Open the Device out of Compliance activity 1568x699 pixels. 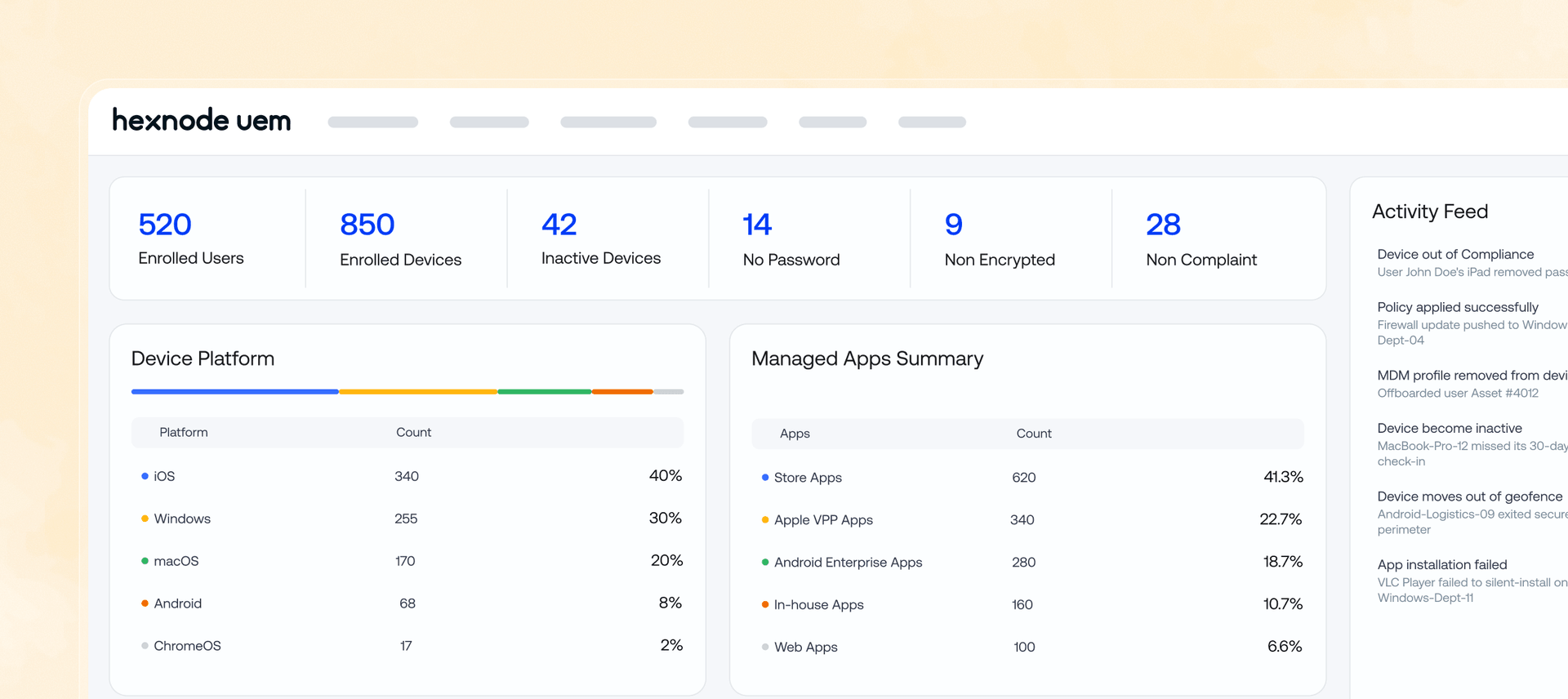point(1472,263)
